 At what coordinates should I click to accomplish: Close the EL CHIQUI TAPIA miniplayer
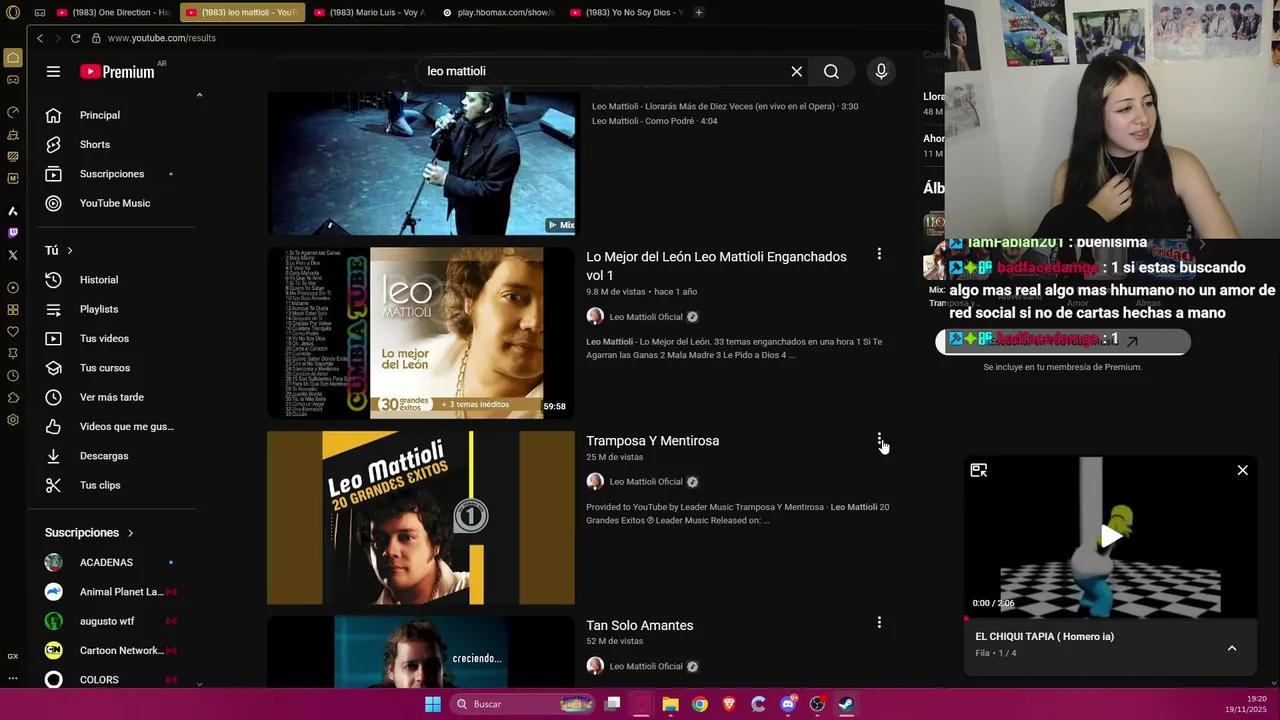point(1242,470)
